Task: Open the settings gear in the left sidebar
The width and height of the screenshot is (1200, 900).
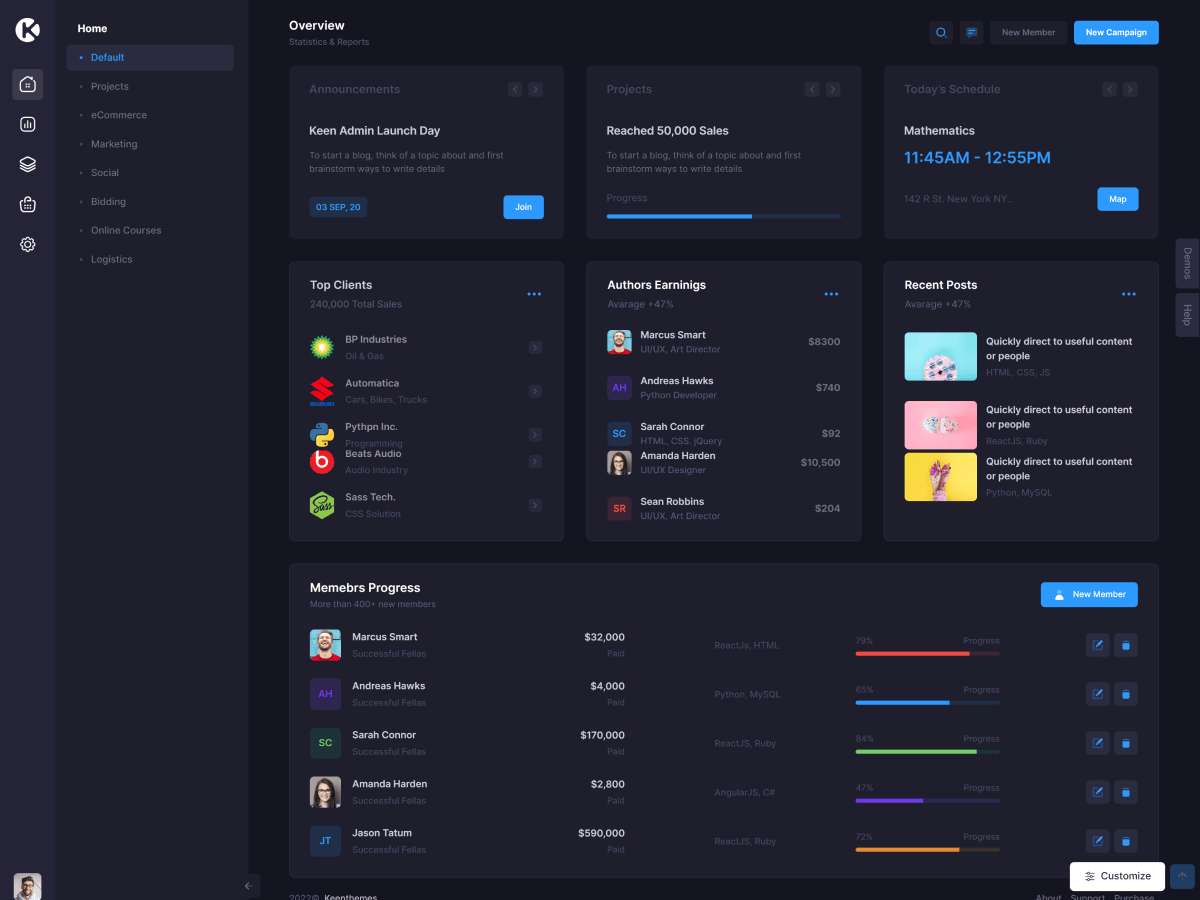Action: point(28,244)
